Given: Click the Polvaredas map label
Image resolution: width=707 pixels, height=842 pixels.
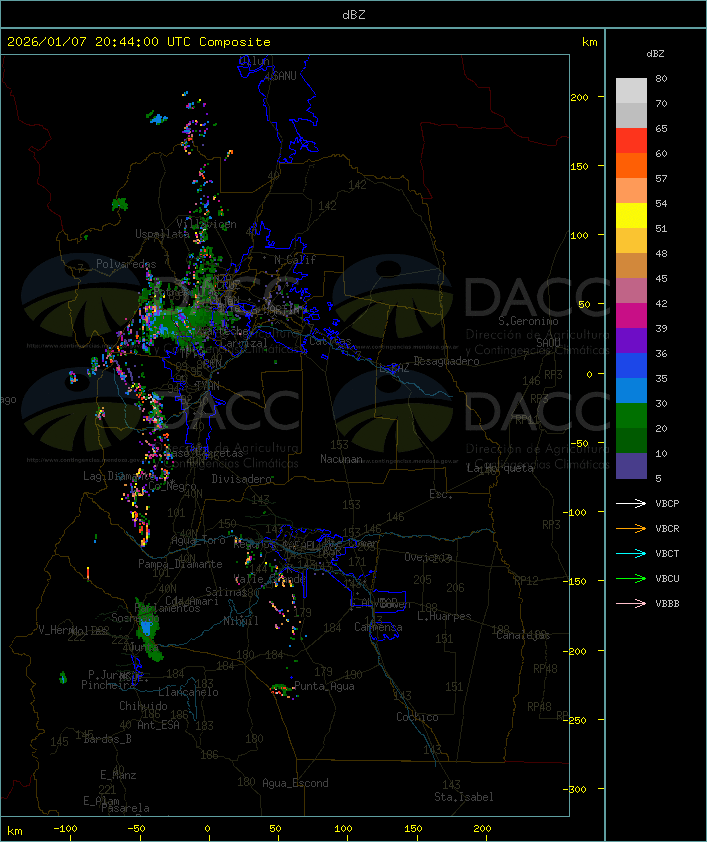Looking at the screenshot, I should tap(126, 264).
